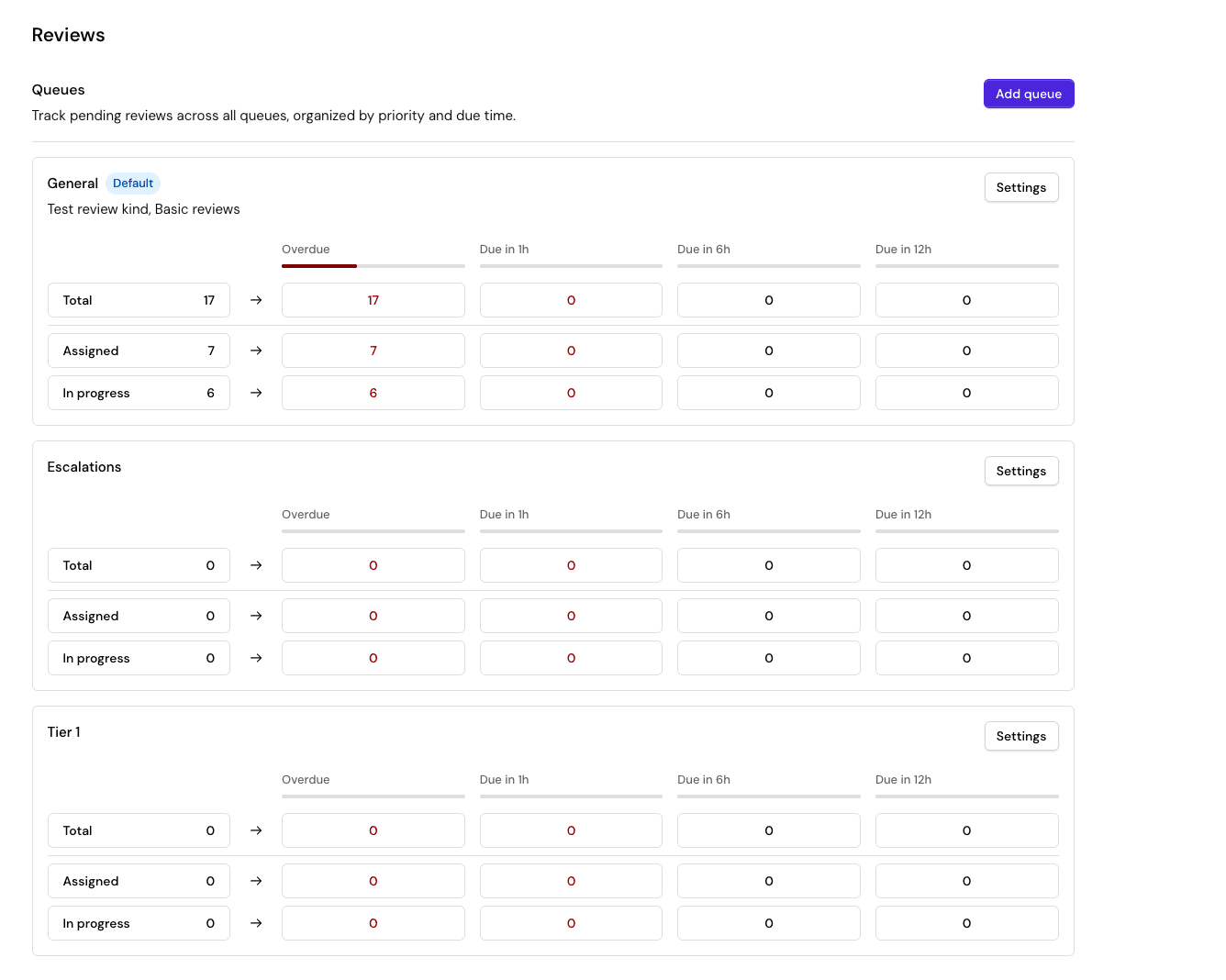The height and width of the screenshot is (980, 1226).
Task: Click General Total Due in 1h cell
Action: [x=571, y=300]
